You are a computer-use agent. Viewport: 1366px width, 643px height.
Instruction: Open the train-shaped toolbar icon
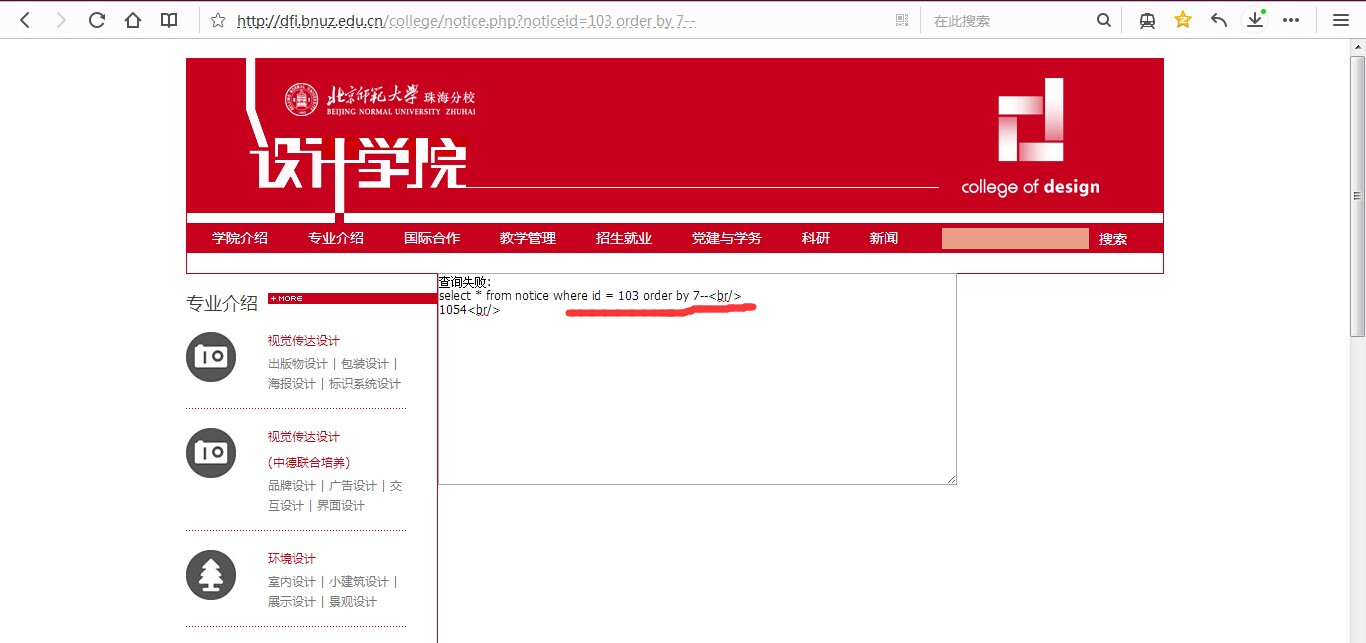(x=1147, y=20)
